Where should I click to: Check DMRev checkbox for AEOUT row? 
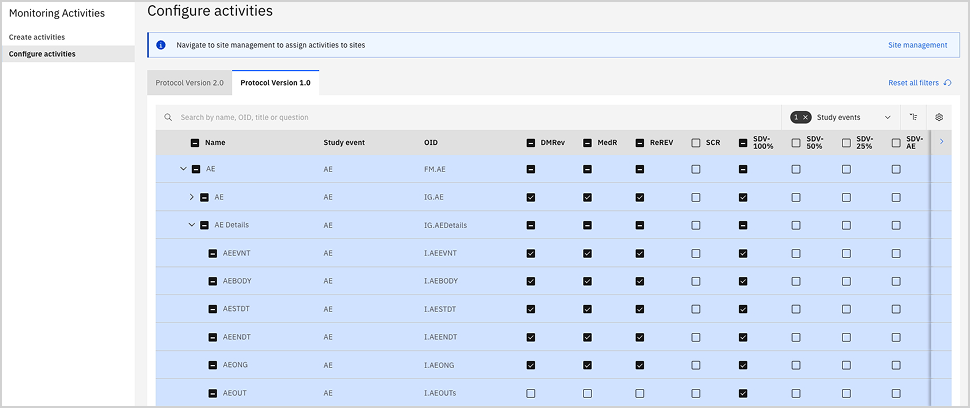[x=531, y=393]
